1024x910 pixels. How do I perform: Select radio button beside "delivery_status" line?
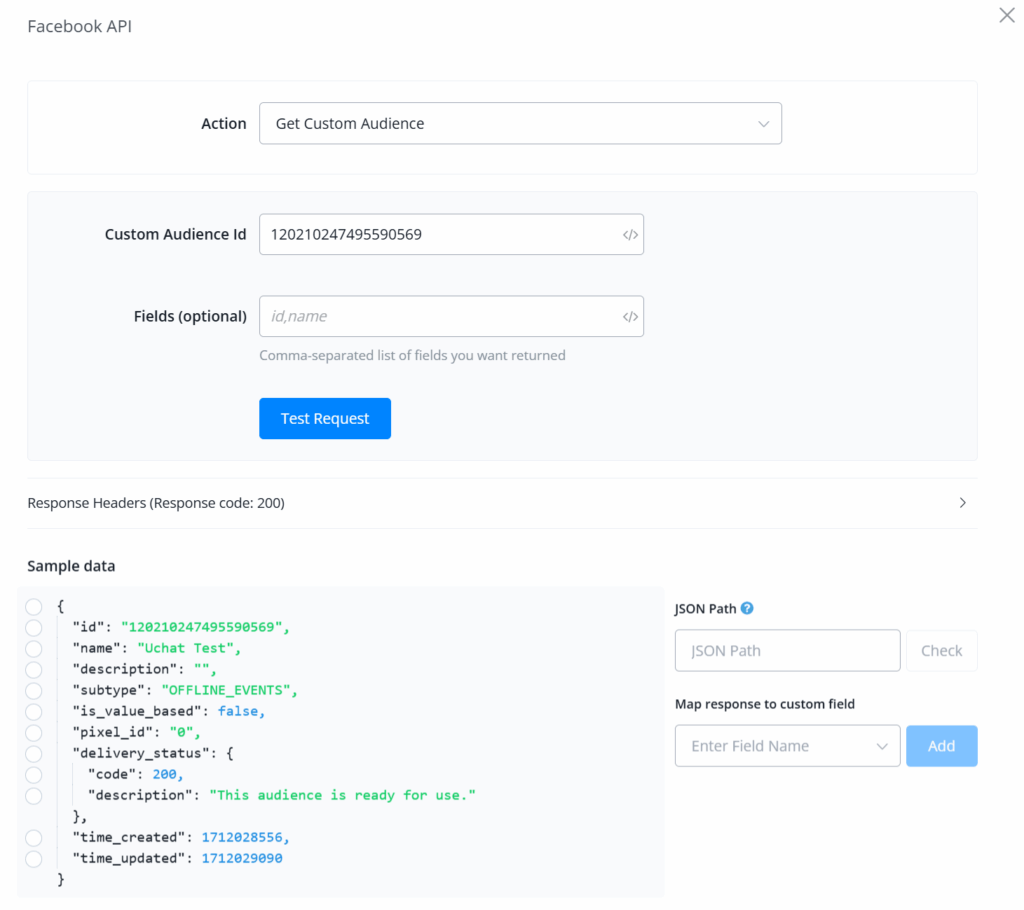pyautogui.click(x=34, y=754)
